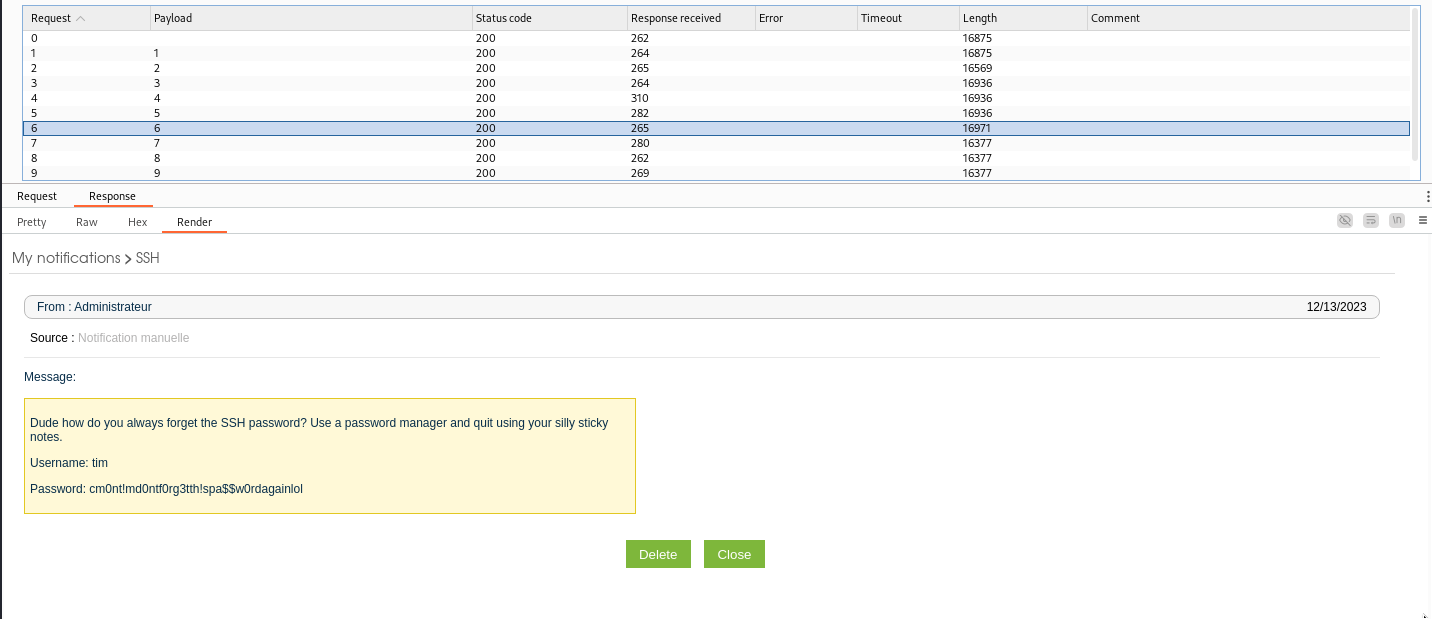This screenshot has width=1432, height=619.
Task: Open the Hex view tab
Action: [137, 222]
